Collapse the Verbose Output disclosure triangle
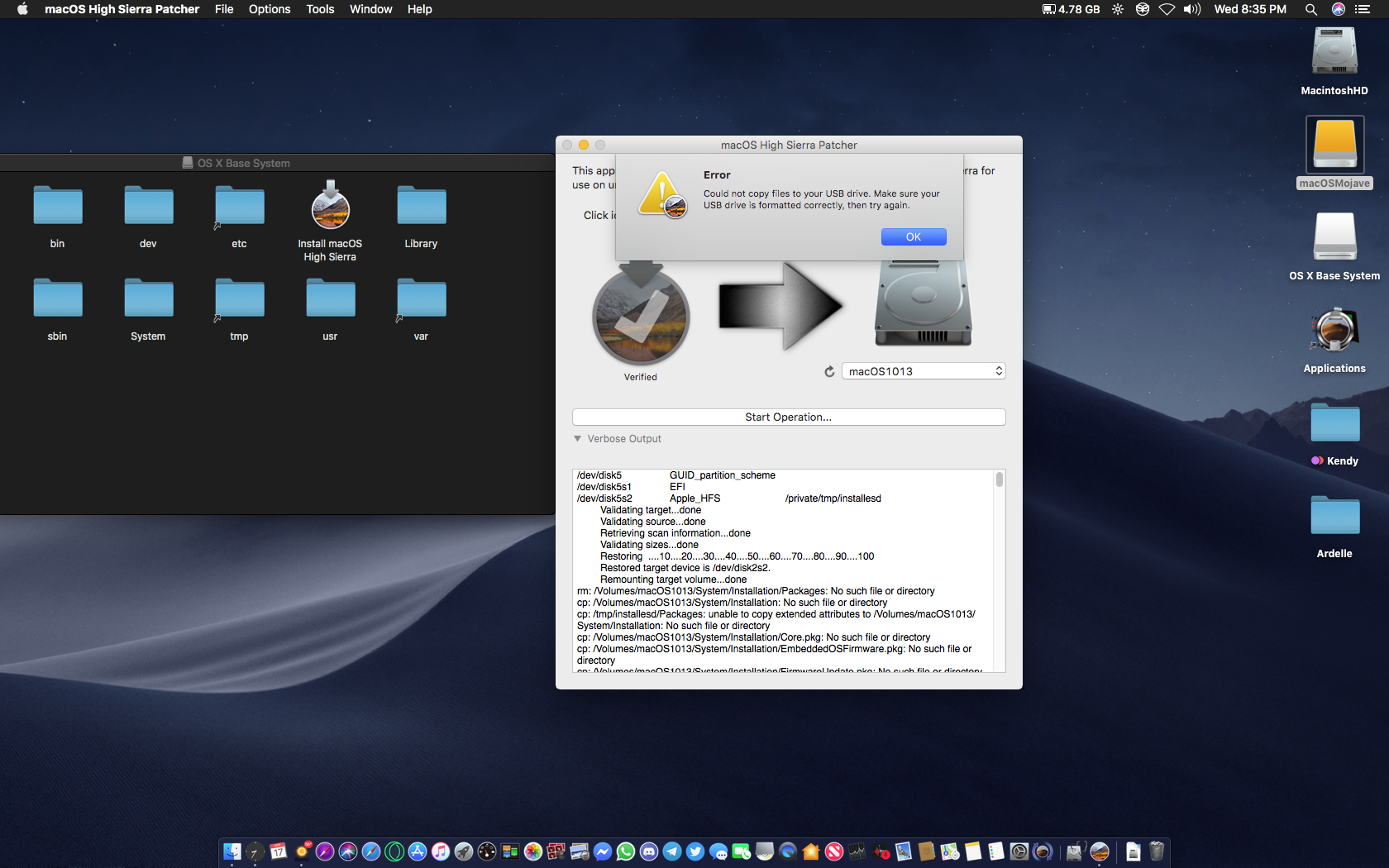 pos(578,439)
